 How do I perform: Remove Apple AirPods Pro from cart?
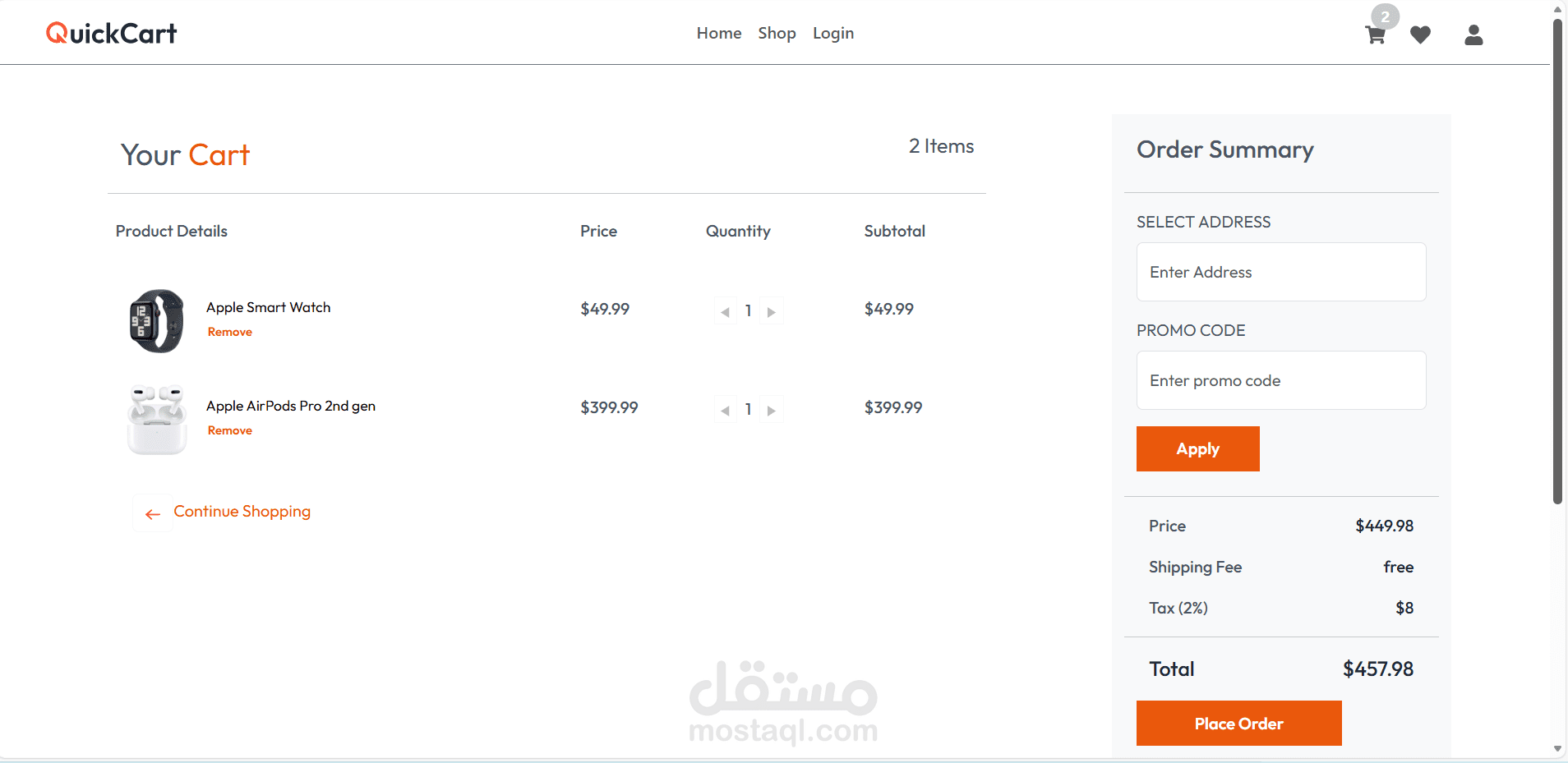pyautogui.click(x=230, y=430)
